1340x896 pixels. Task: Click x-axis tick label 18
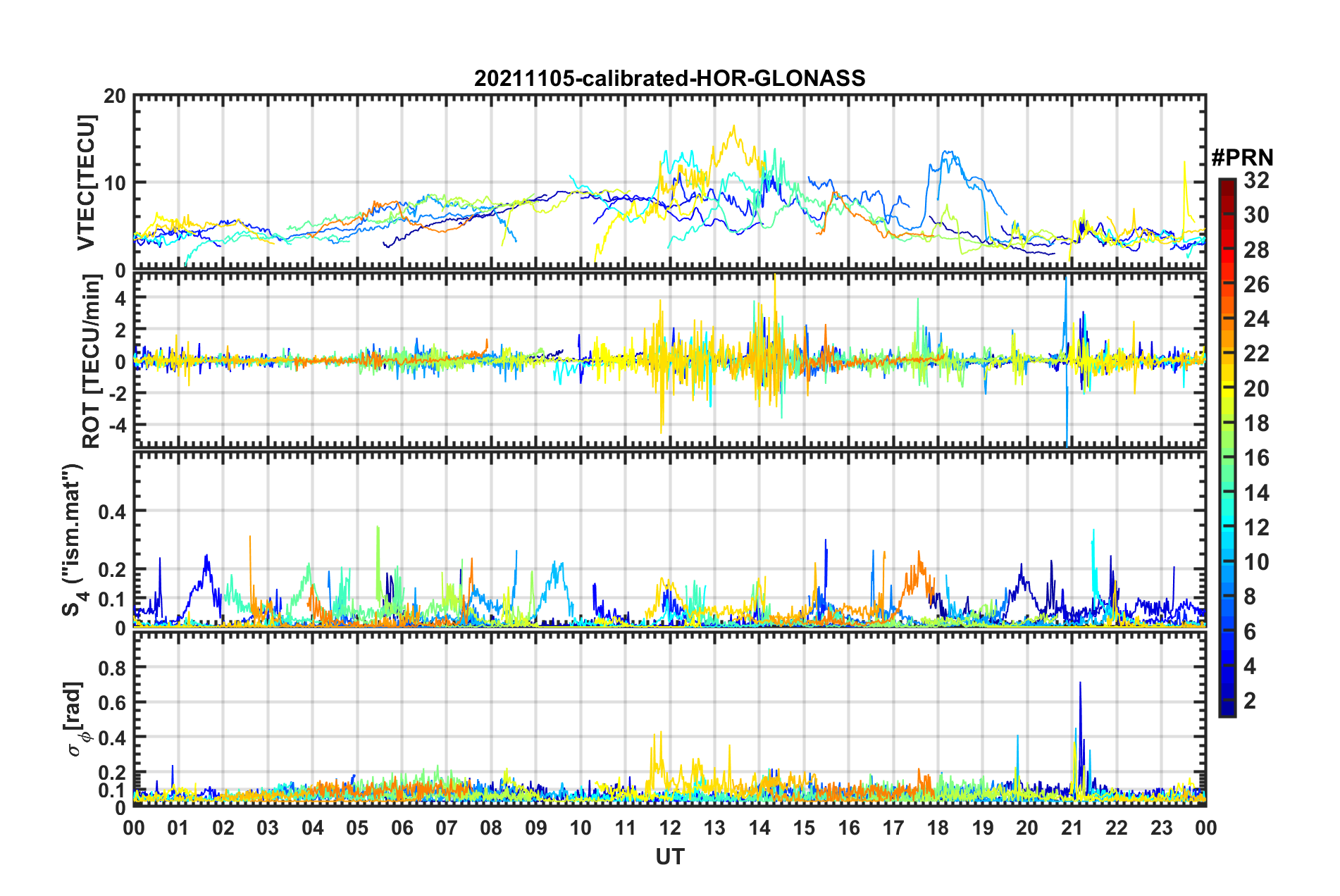point(938,828)
